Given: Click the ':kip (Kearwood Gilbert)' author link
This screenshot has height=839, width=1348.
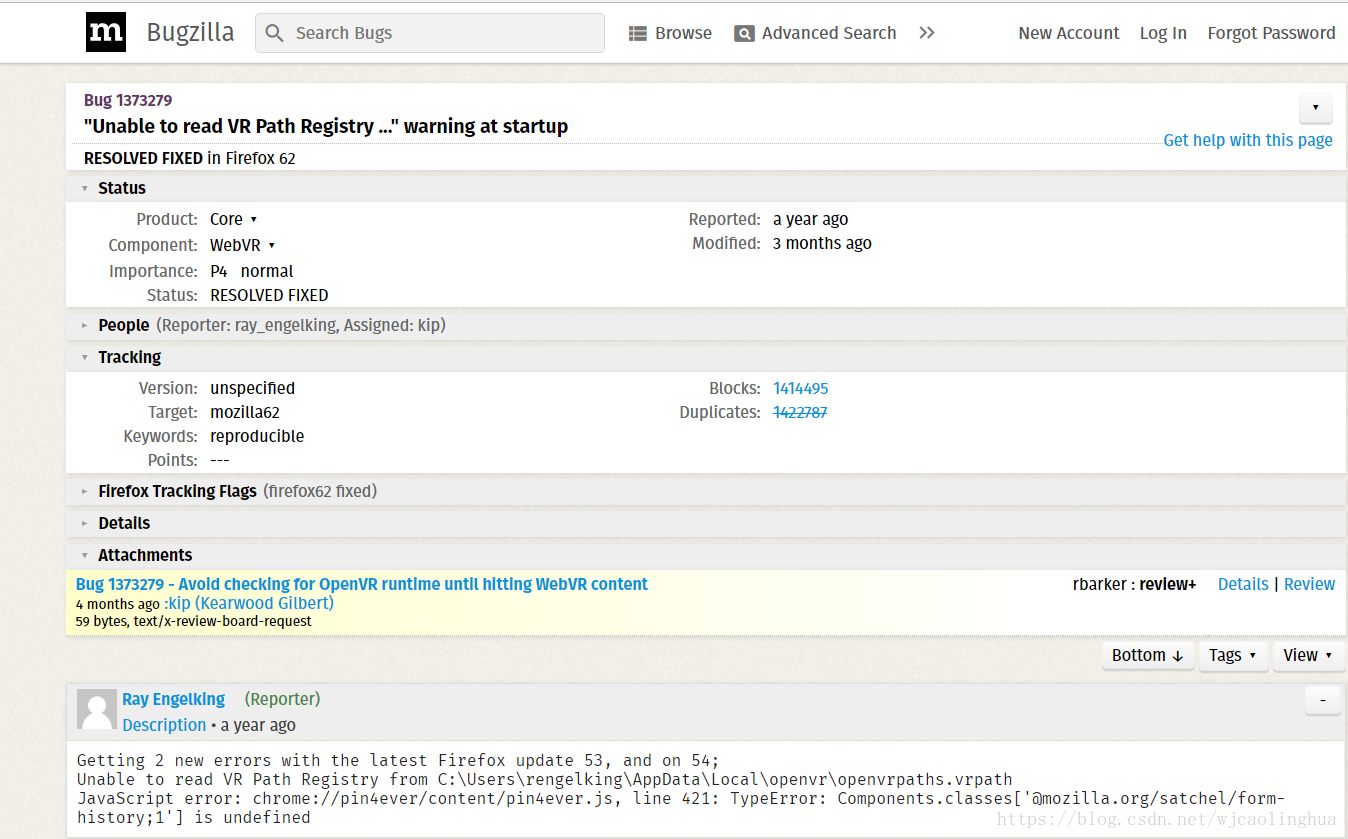Looking at the screenshot, I should tap(249, 603).
